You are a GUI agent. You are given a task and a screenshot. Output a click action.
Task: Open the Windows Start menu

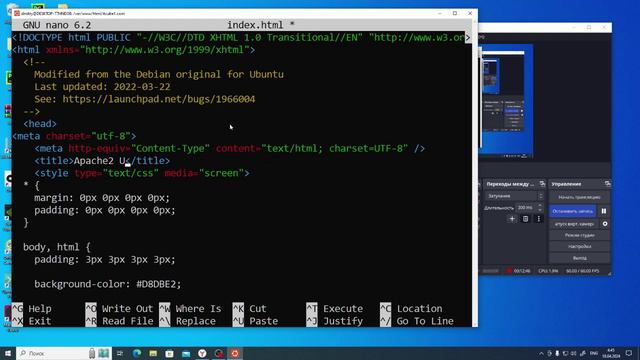8,353
